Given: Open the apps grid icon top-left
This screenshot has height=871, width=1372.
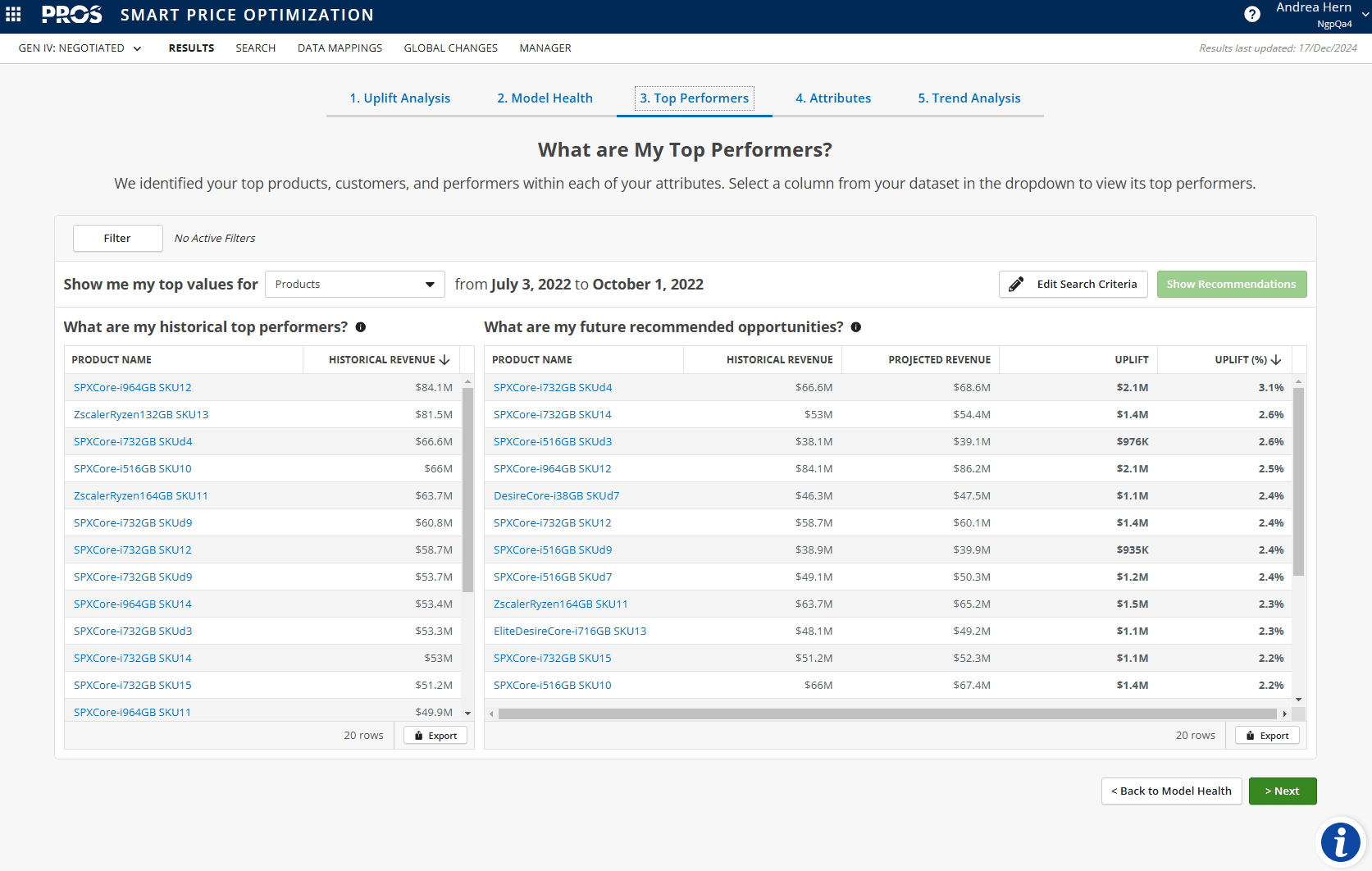Looking at the screenshot, I should [x=13, y=14].
